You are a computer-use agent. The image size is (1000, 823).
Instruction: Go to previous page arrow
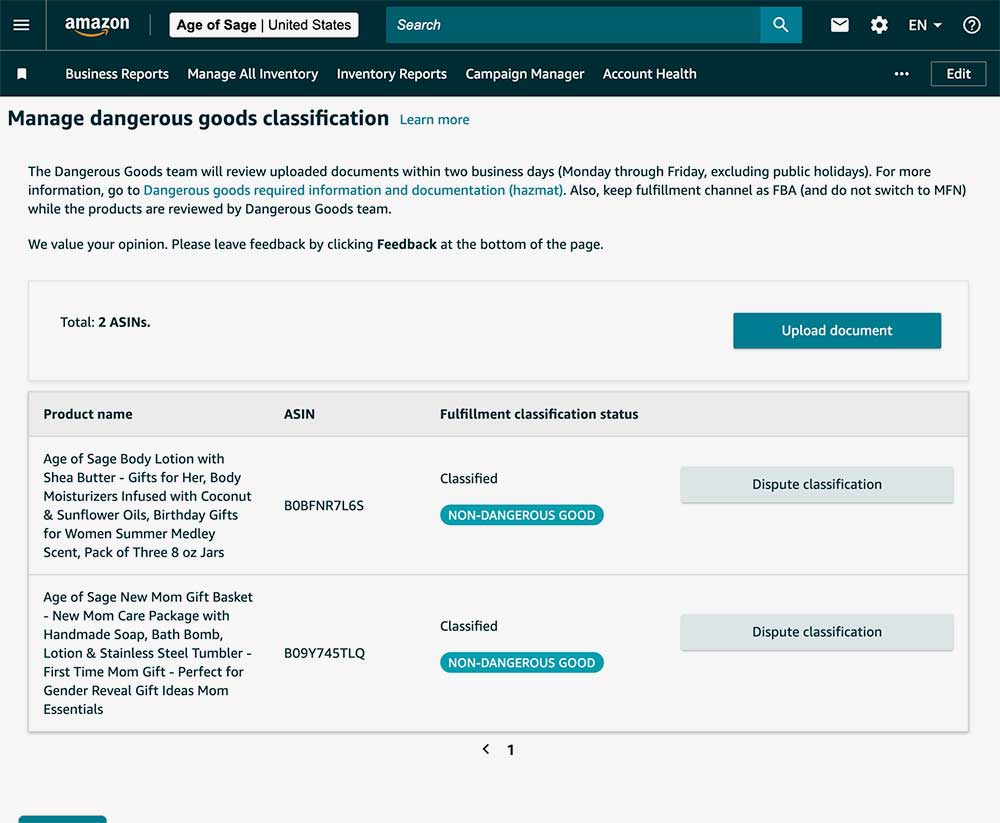click(x=486, y=749)
